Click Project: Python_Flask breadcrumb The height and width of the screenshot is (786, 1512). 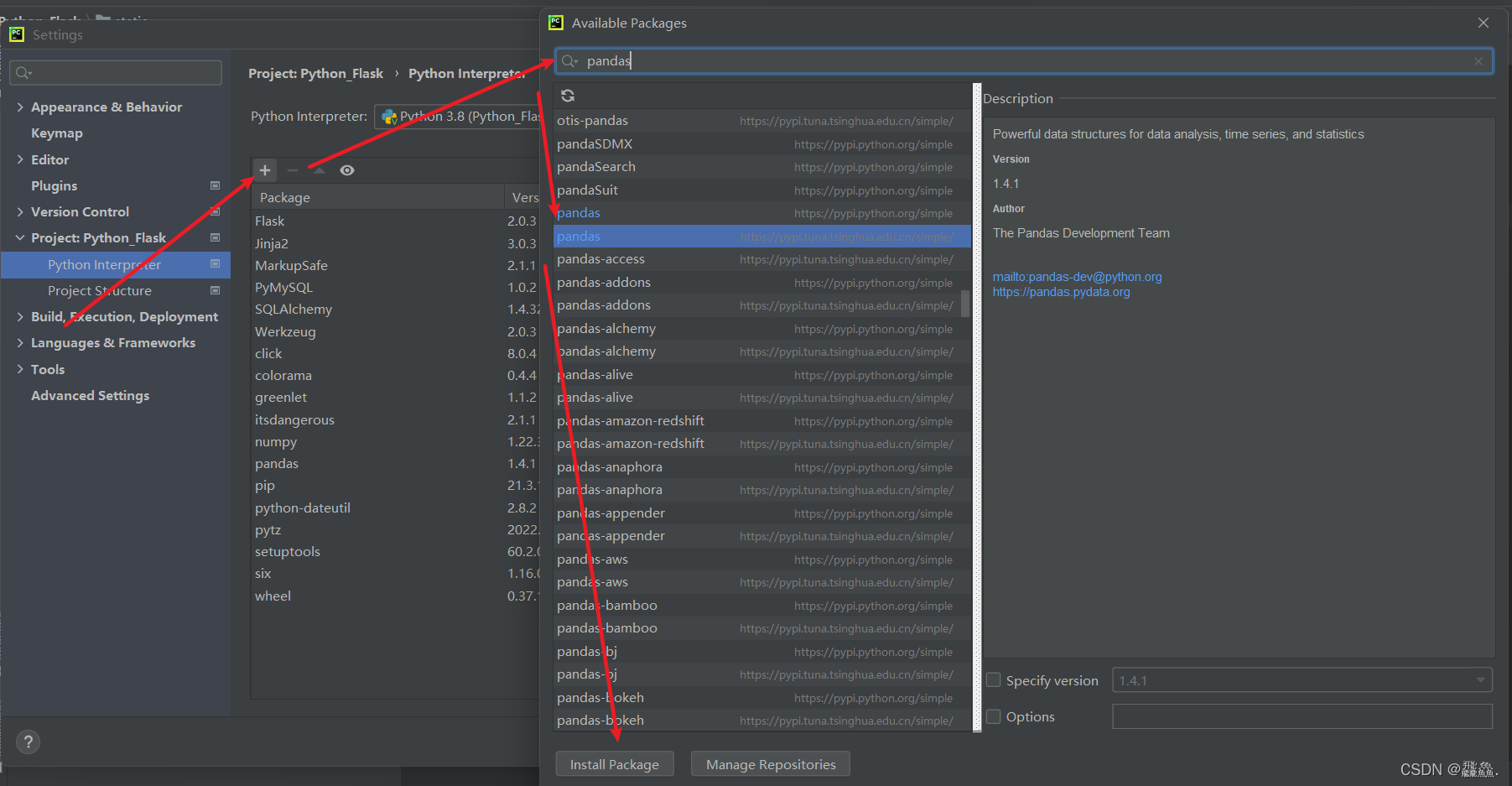(x=316, y=74)
